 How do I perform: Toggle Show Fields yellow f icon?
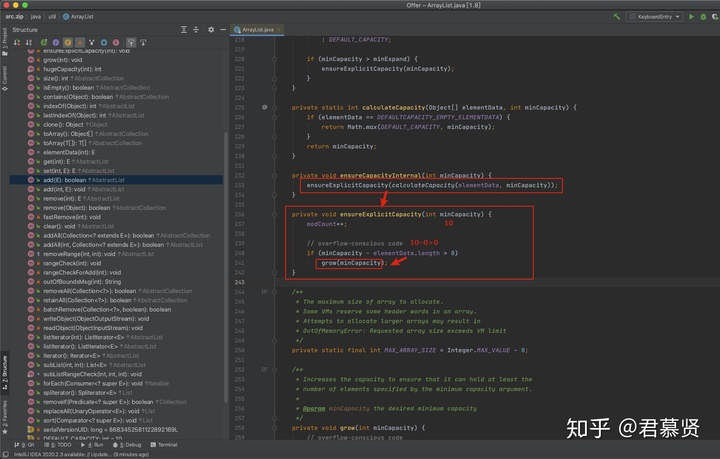(68, 42)
